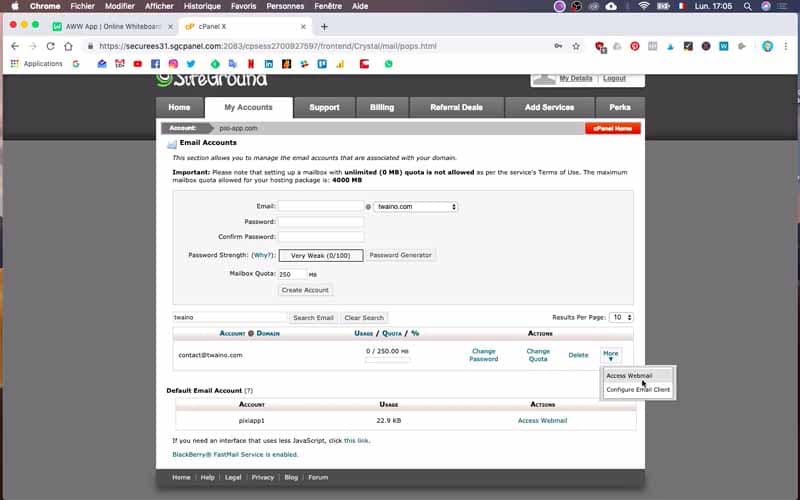Open the Slack bookmark
The image size is (800, 500).
304,64
